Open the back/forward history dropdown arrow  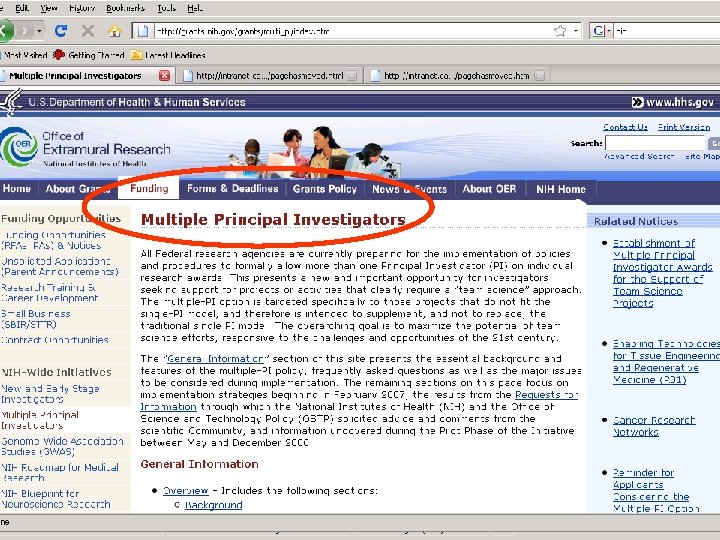point(40,31)
